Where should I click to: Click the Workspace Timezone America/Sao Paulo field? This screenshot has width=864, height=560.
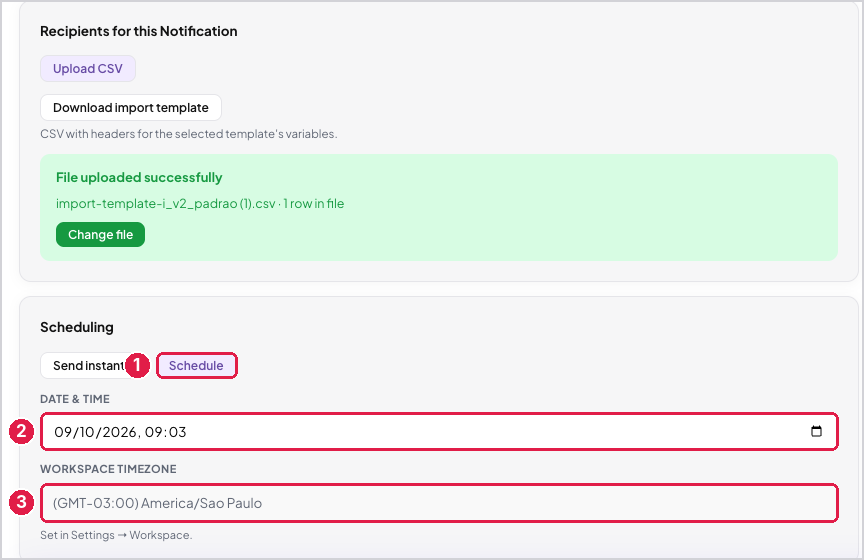point(439,503)
